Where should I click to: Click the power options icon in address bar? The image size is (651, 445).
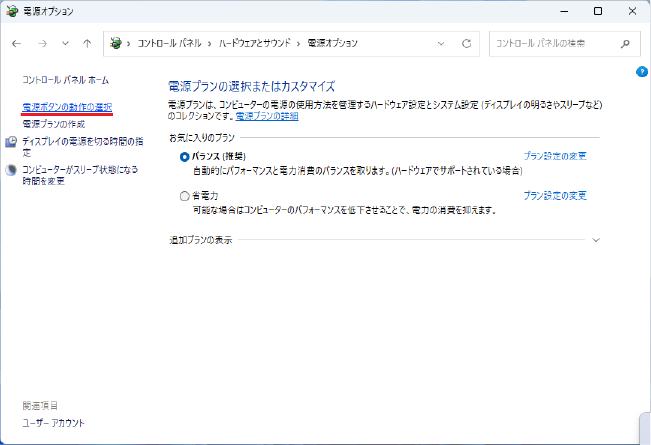pyautogui.click(x=116, y=43)
